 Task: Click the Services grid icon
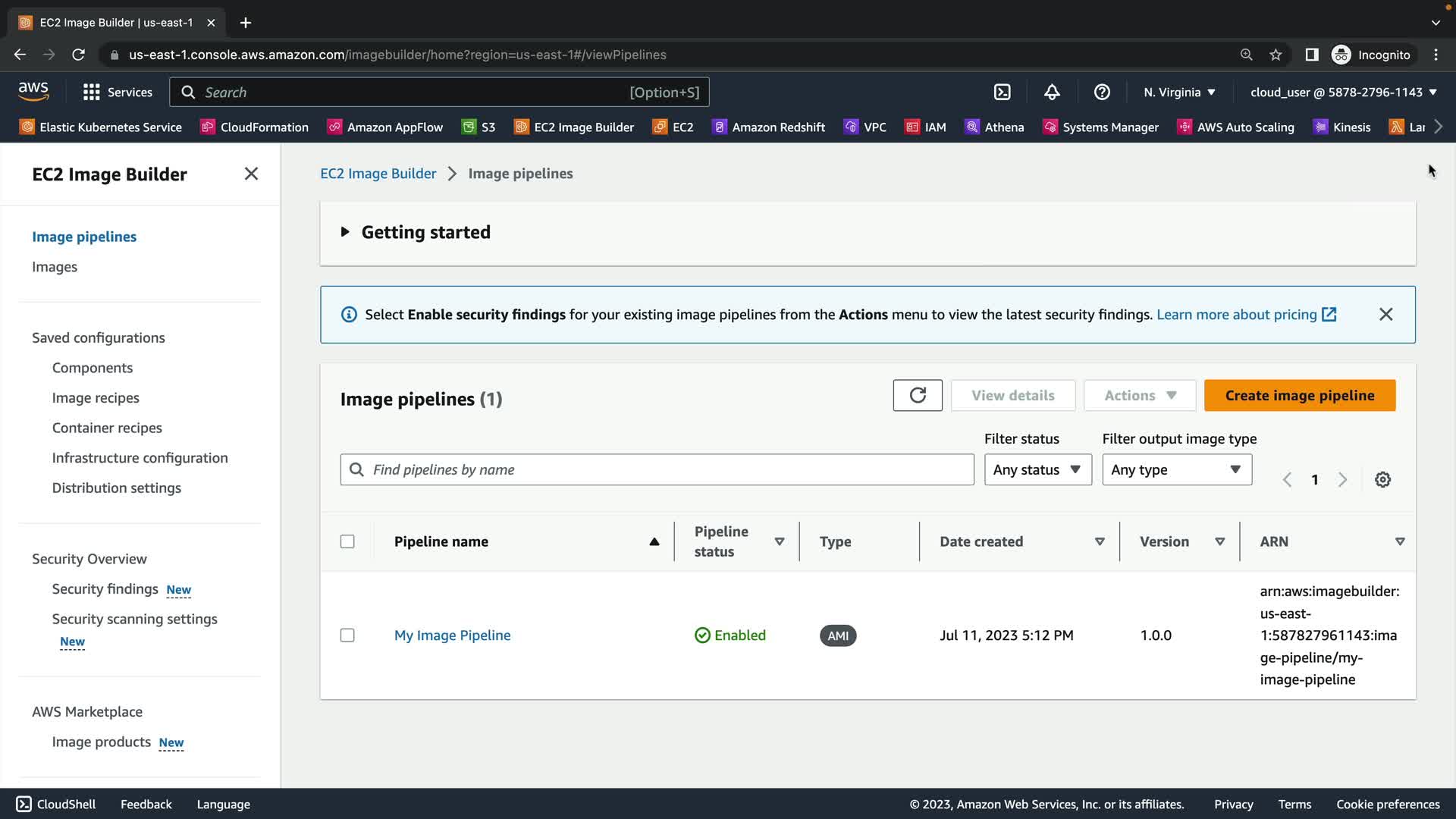tap(92, 93)
